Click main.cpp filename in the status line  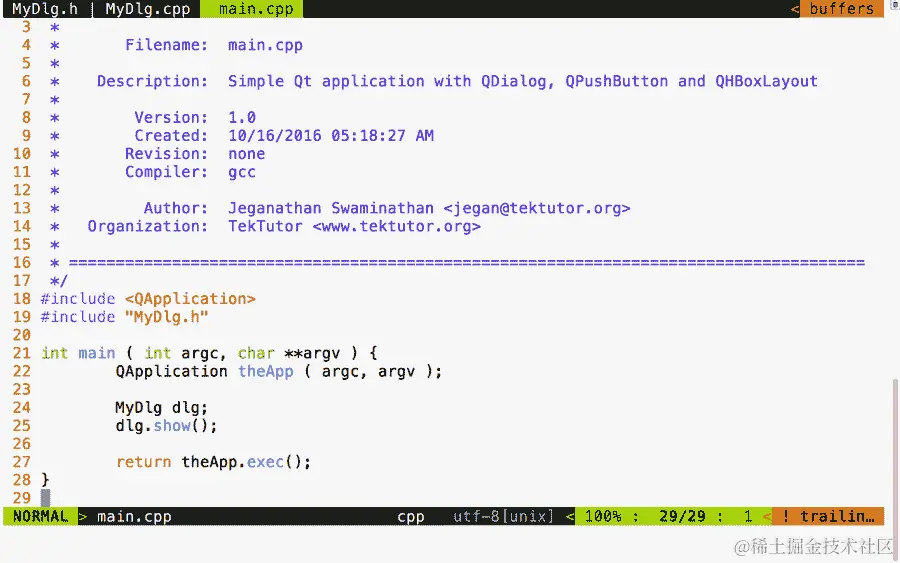tap(134, 517)
